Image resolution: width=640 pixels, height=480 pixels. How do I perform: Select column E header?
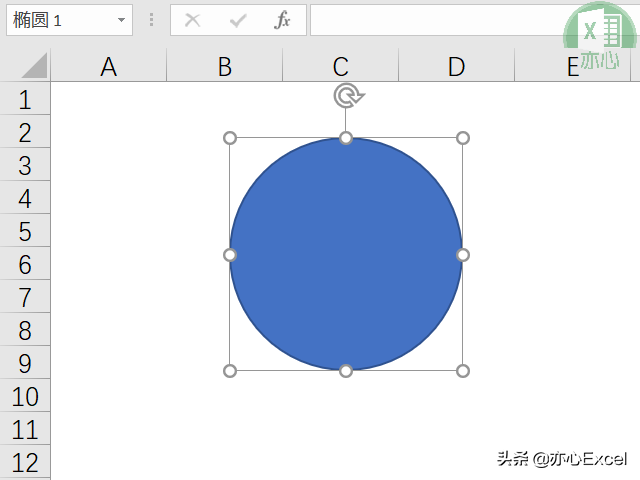[x=573, y=66]
